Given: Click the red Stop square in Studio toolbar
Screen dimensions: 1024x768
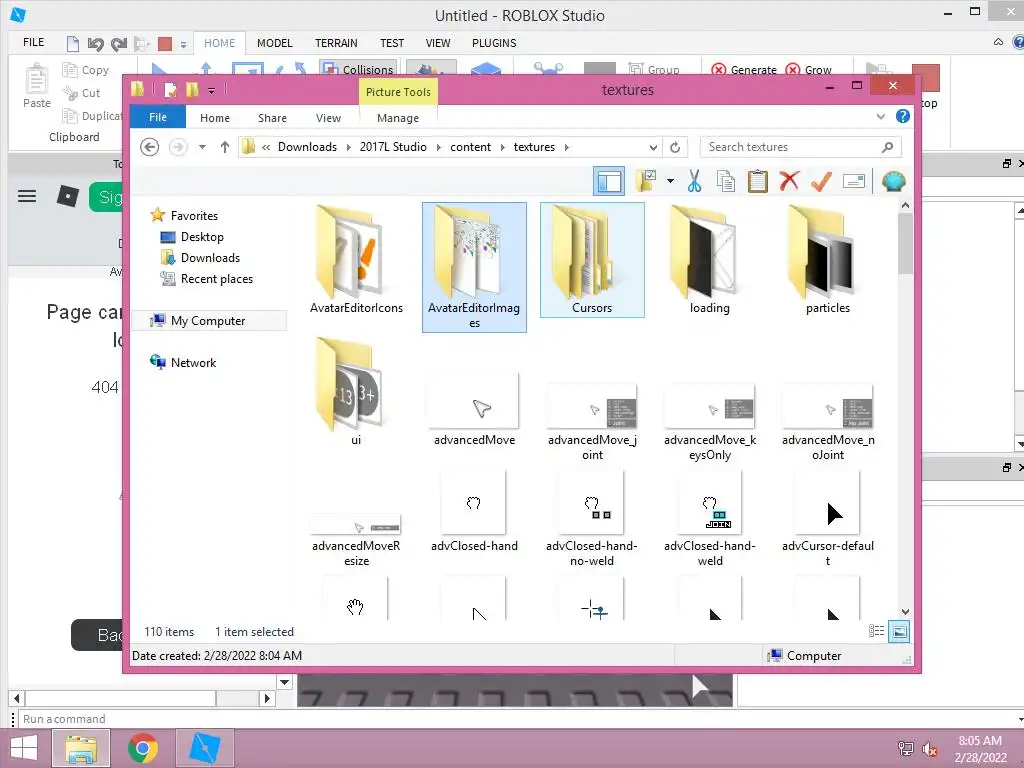Looking at the screenshot, I should pyautogui.click(x=165, y=44).
